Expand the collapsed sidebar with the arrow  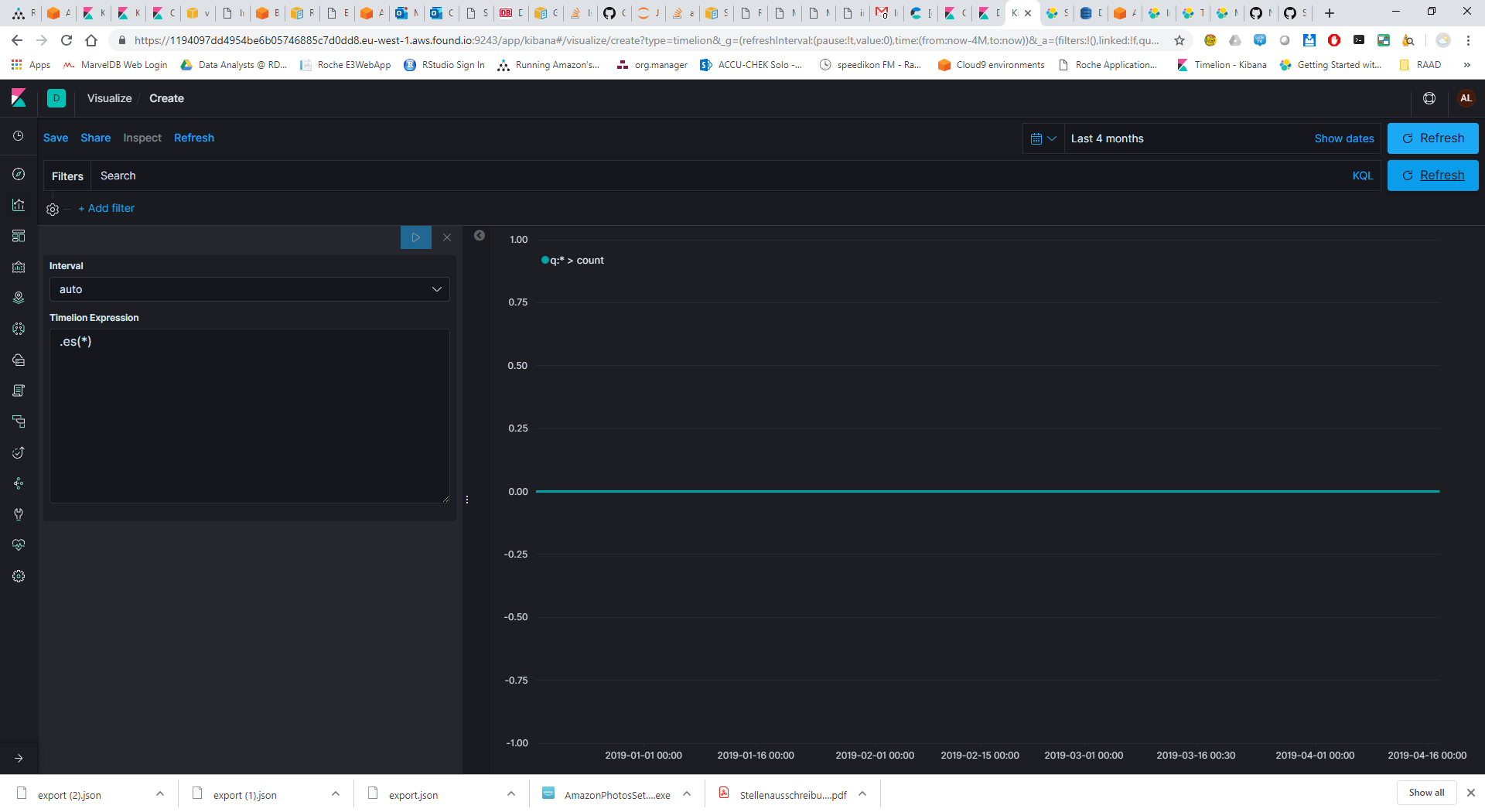[18, 758]
